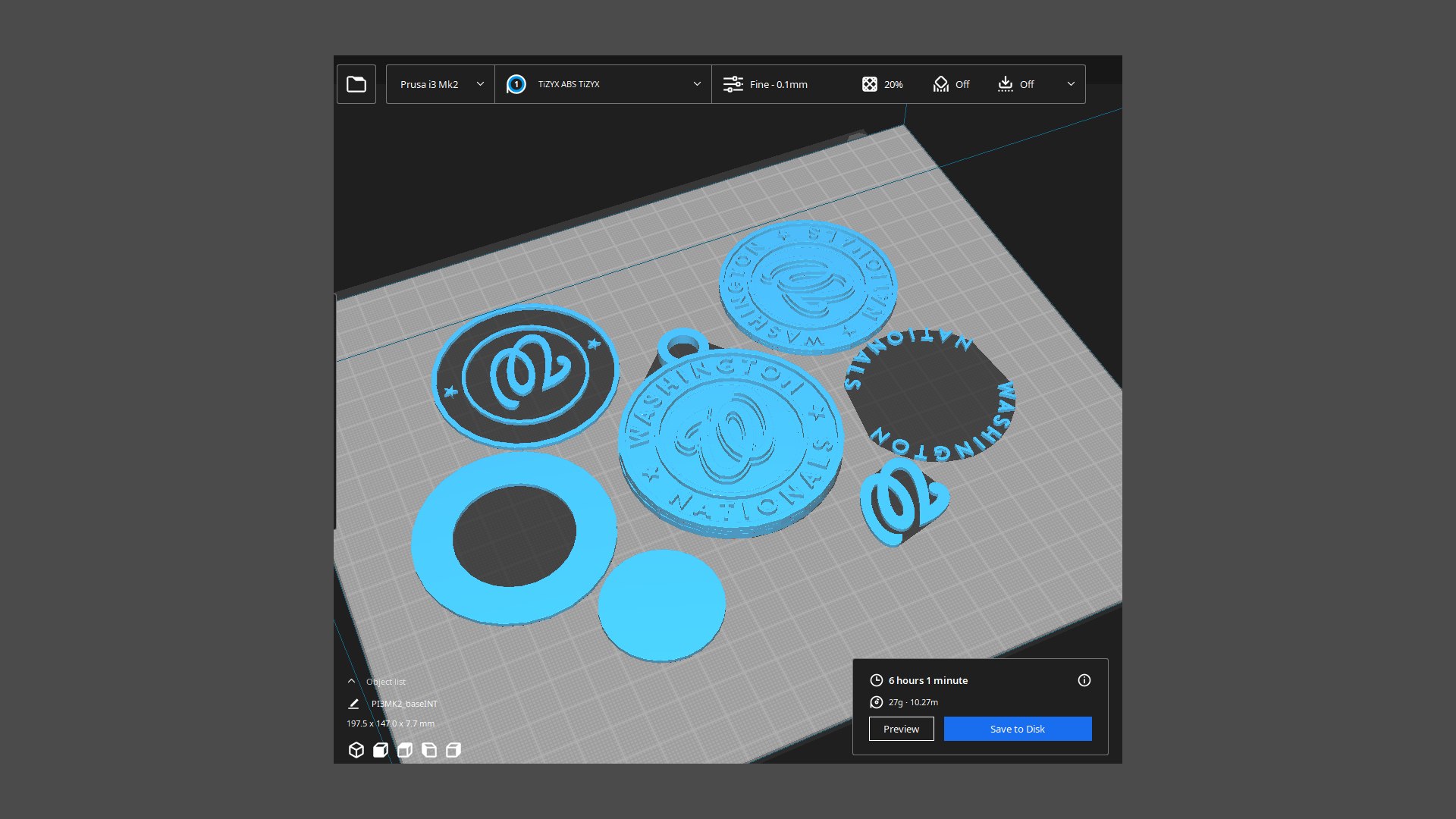Switch to the front view cube icon
1456x819 pixels.
coord(381,750)
